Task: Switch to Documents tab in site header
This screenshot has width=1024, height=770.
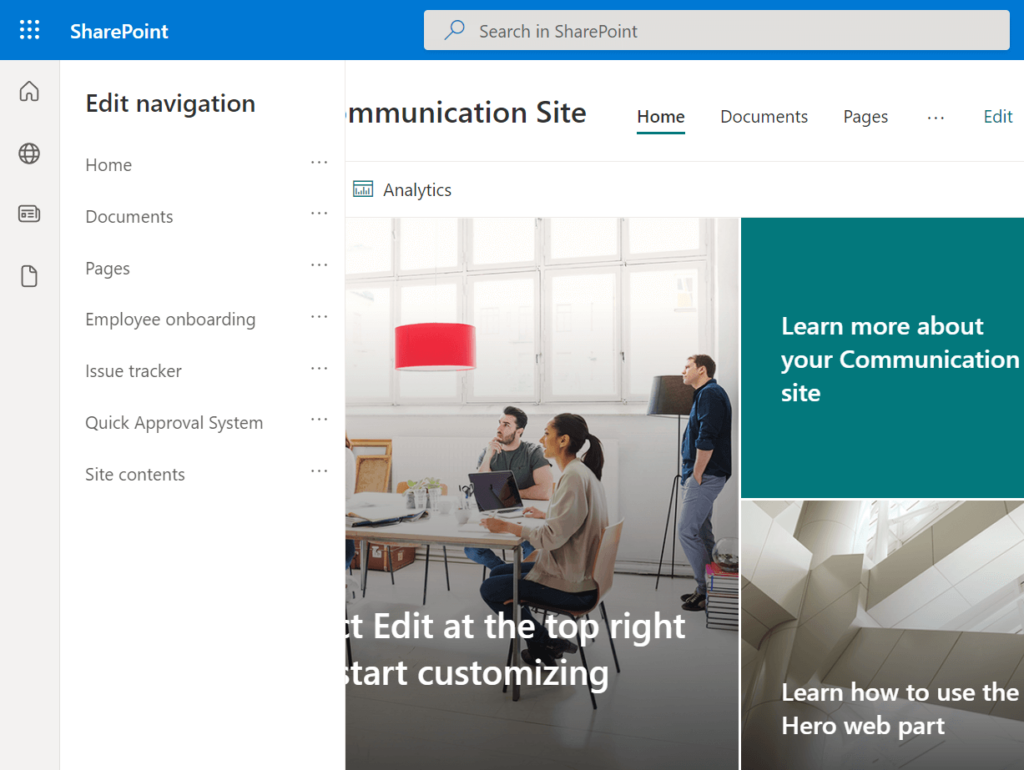Action: (764, 116)
